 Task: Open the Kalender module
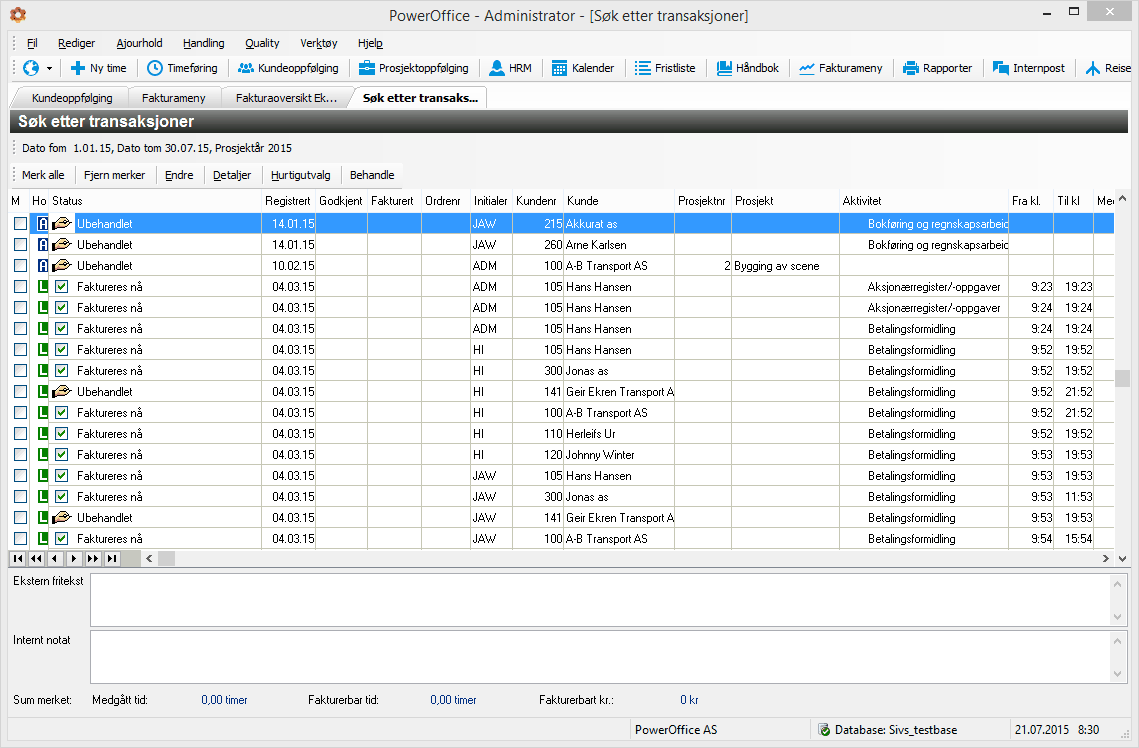pyautogui.click(x=583, y=68)
